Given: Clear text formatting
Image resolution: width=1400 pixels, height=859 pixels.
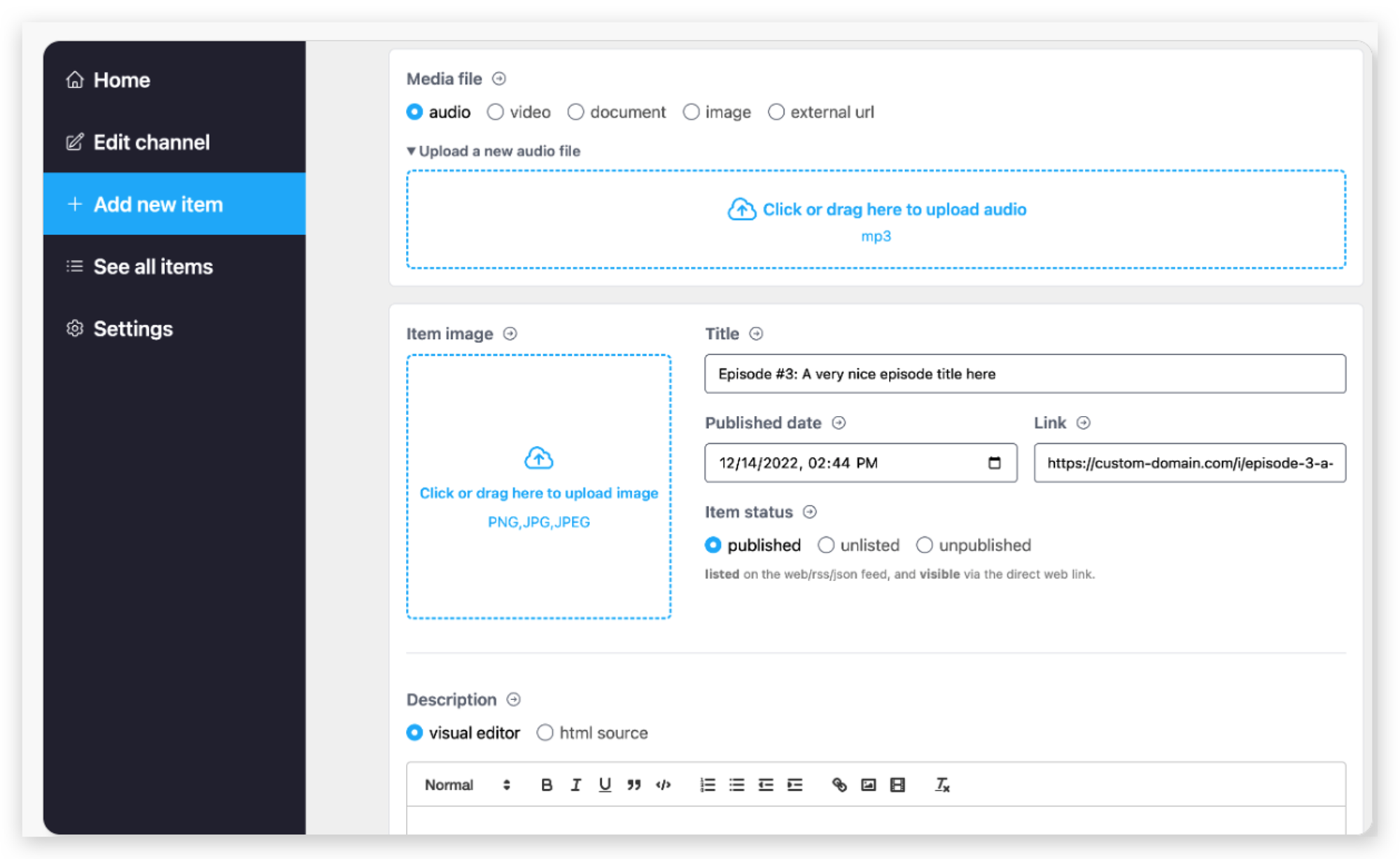Looking at the screenshot, I should point(942,785).
